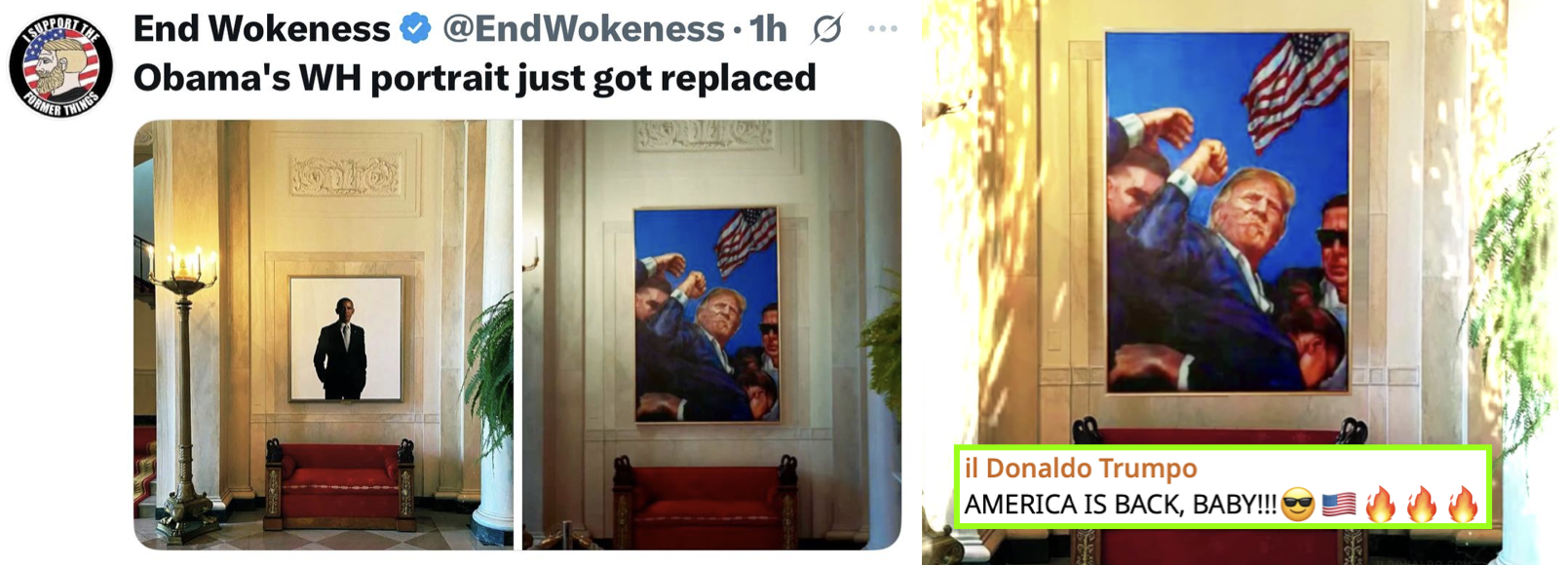Open the tweet's photo showing the Trump painting
This screenshot has height=565, width=1568.
711,334
